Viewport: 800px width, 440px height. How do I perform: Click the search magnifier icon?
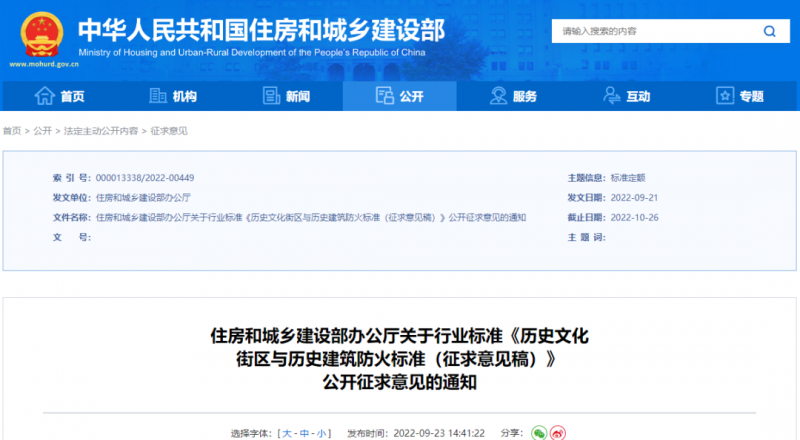click(x=769, y=32)
